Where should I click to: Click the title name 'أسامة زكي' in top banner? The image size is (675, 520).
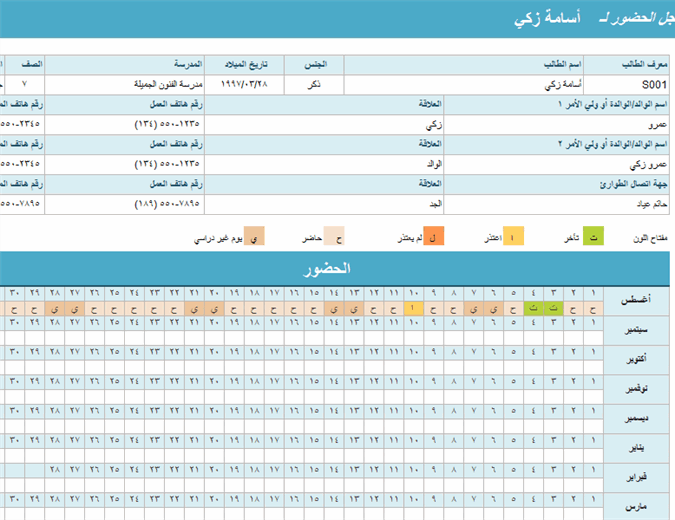click(x=547, y=18)
